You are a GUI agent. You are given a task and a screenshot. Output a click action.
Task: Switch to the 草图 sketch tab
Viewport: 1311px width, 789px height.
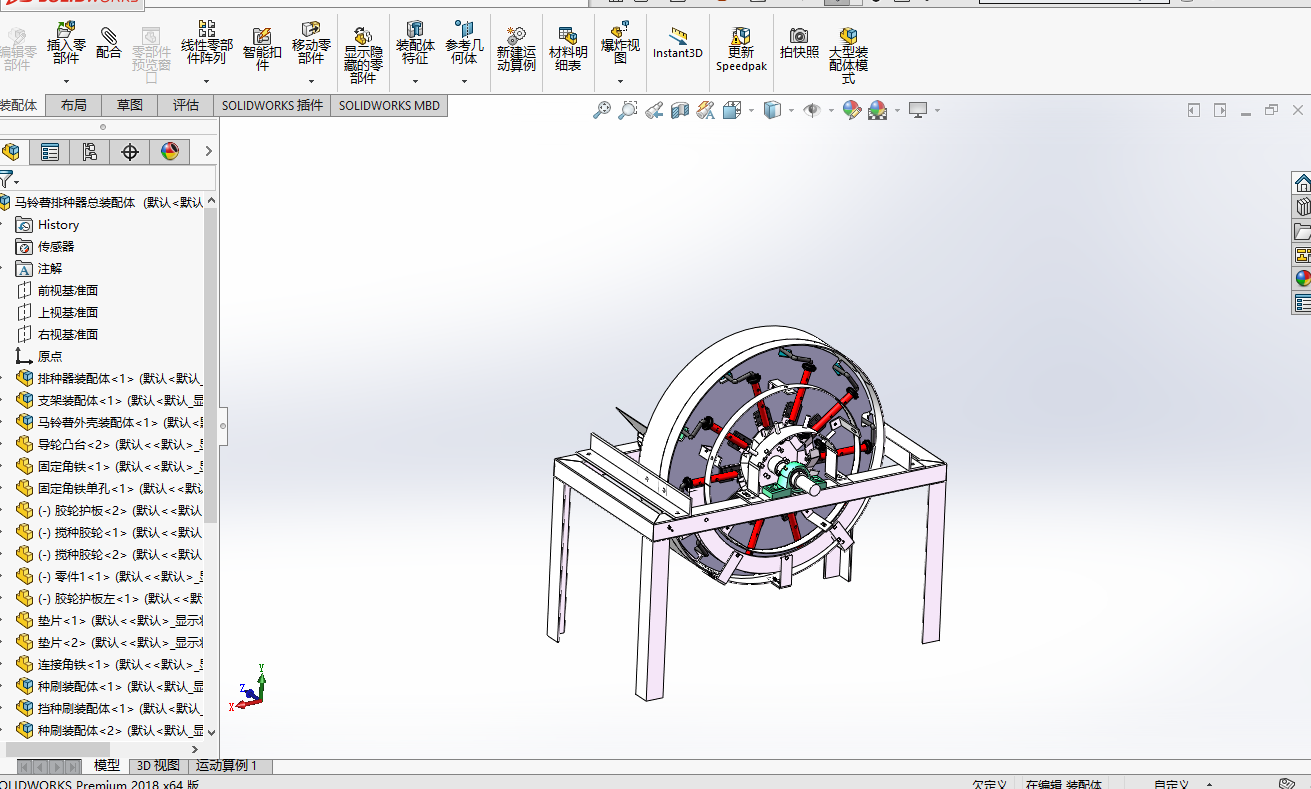(129, 105)
